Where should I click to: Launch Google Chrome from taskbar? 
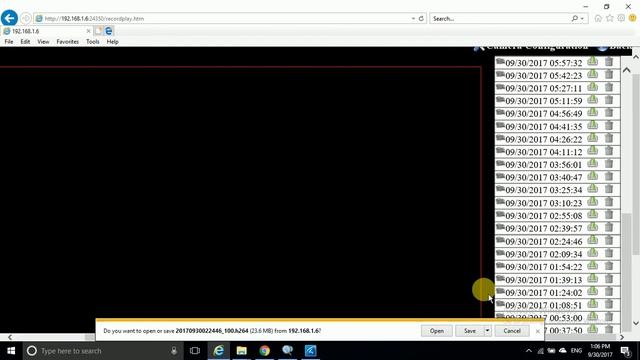coord(264,351)
